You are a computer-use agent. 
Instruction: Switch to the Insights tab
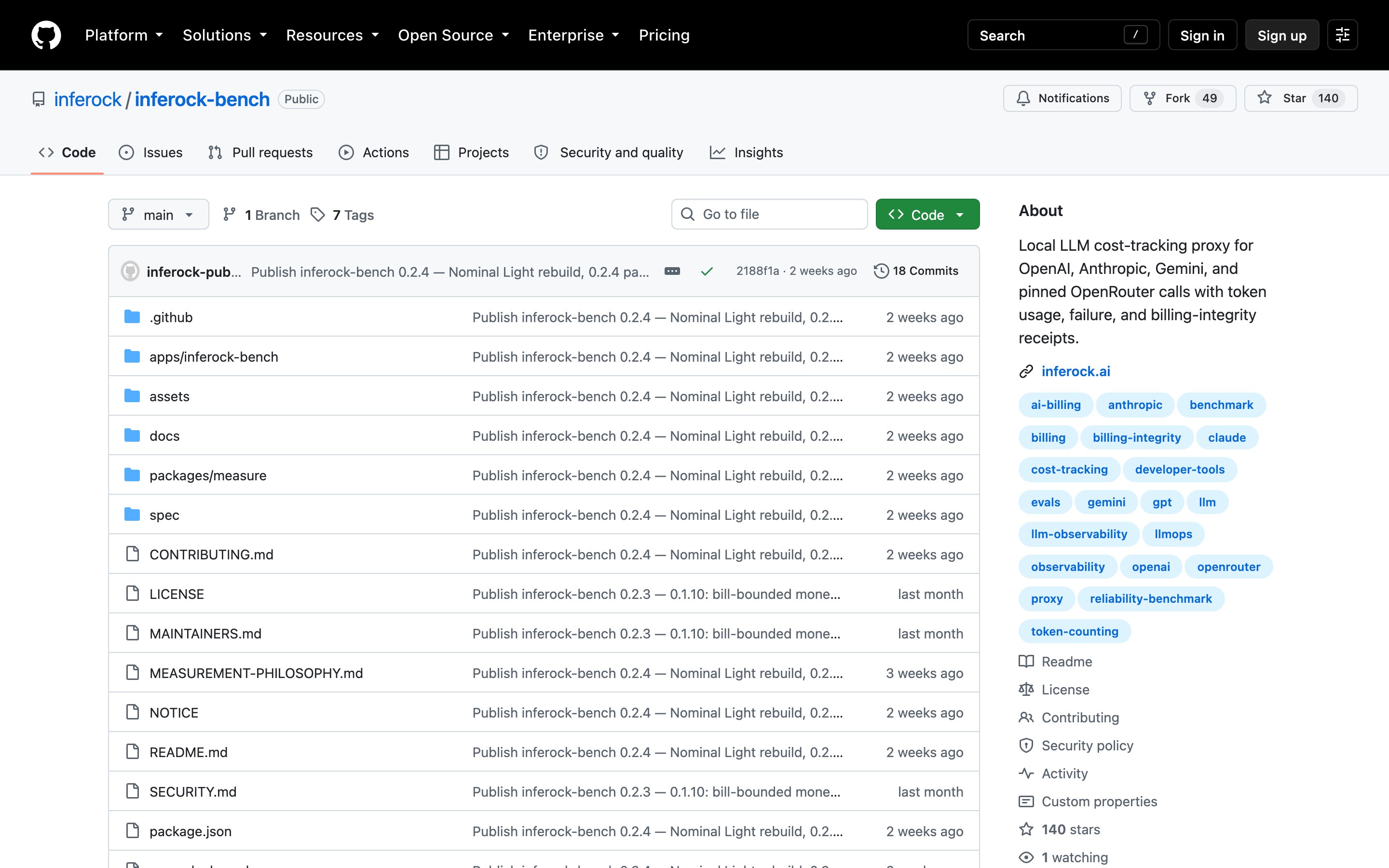coord(746,152)
